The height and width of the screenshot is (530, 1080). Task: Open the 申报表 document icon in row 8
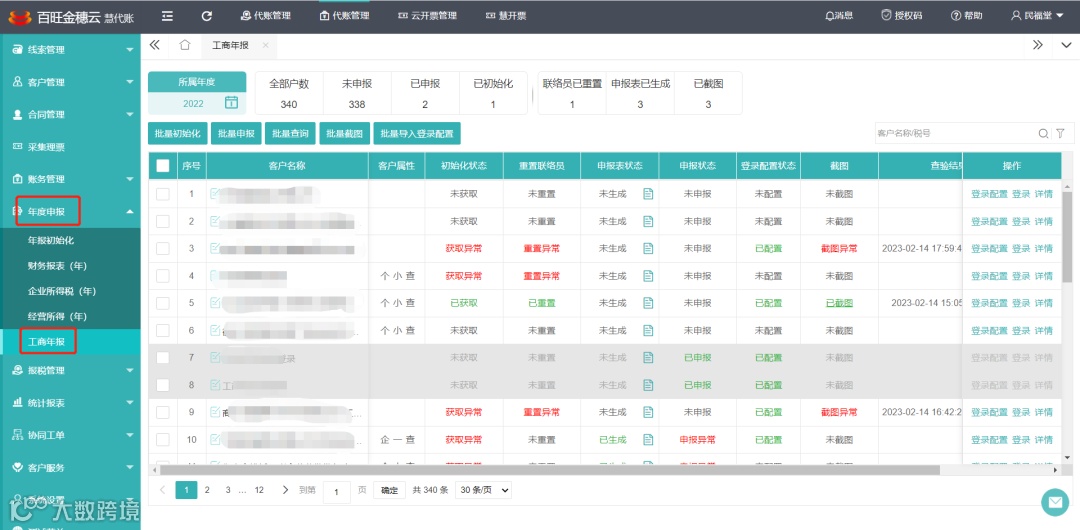[647, 385]
